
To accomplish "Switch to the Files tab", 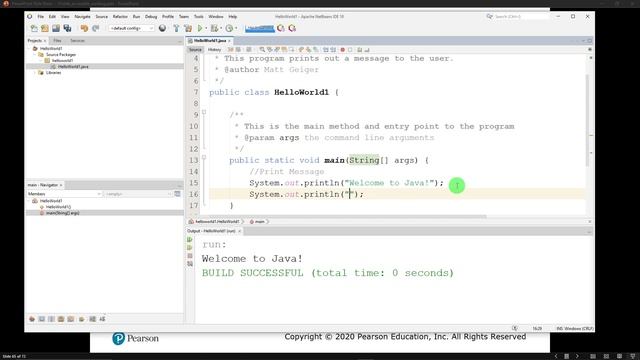I will (x=57, y=41).
